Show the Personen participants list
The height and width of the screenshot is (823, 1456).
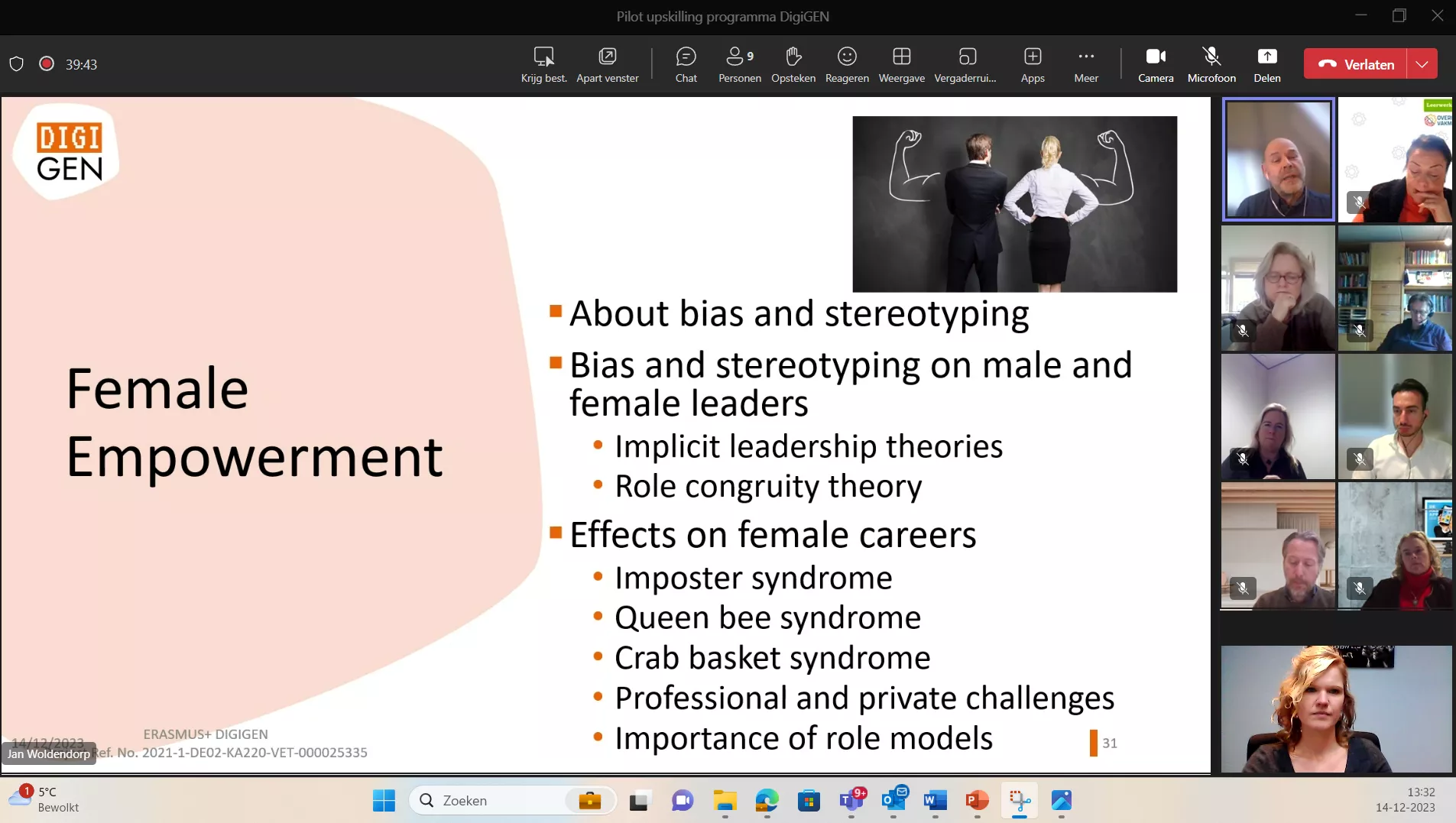point(739,64)
